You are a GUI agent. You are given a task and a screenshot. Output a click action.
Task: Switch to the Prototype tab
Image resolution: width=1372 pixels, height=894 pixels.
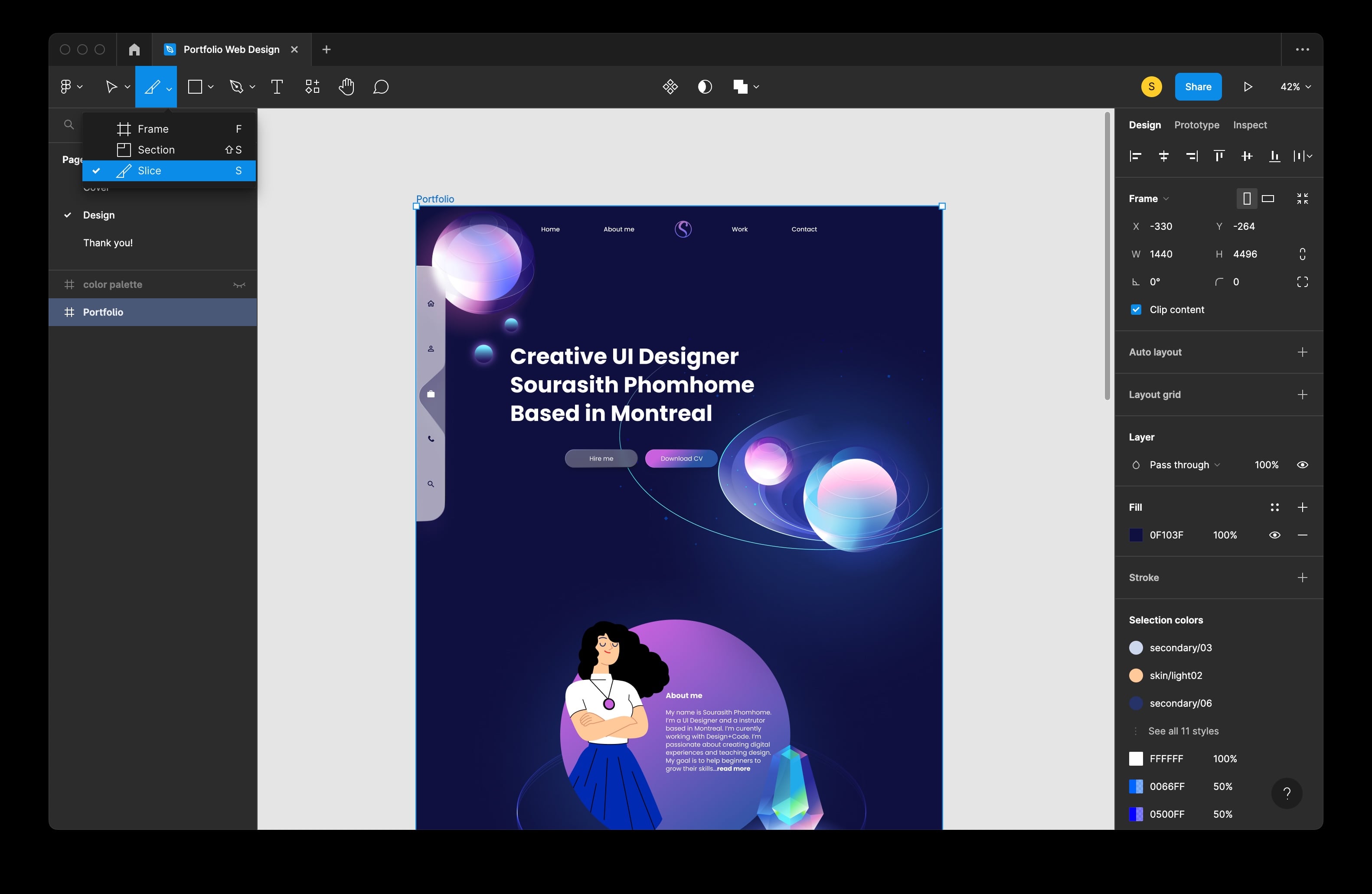[x=1197, y=124]
